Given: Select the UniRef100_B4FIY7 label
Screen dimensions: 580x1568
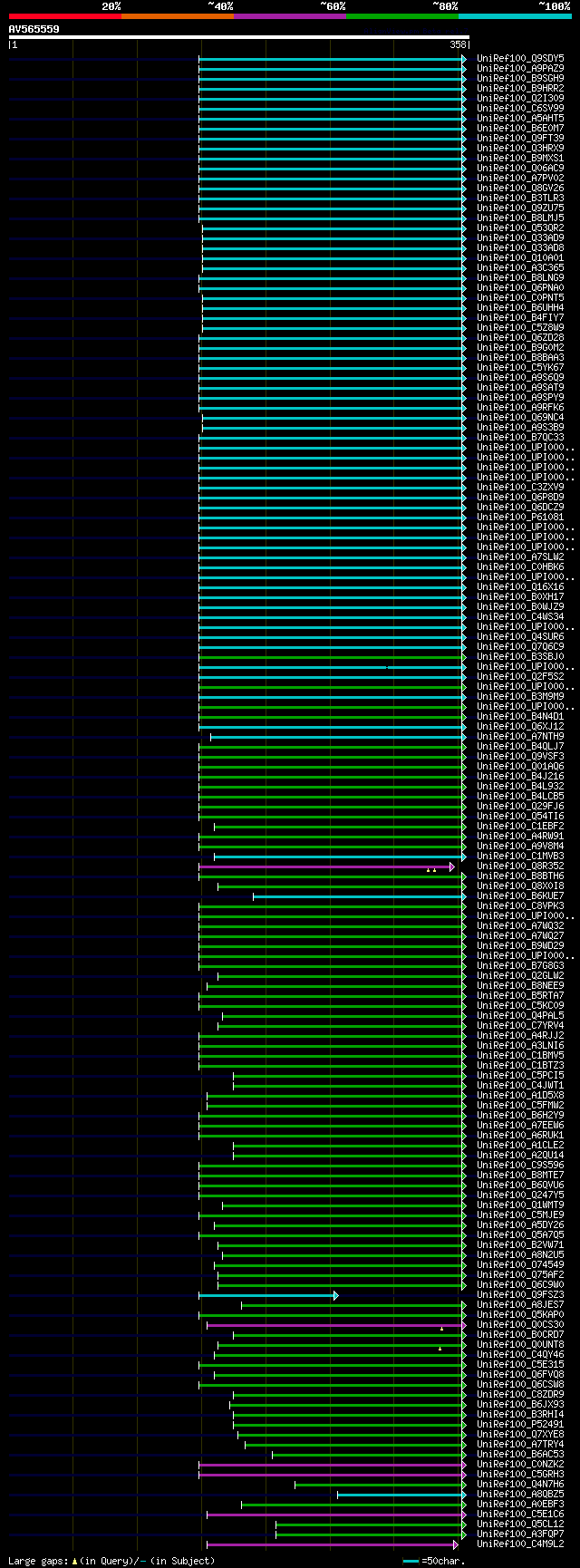Looking at the screenshot, I should coord(520,317).
